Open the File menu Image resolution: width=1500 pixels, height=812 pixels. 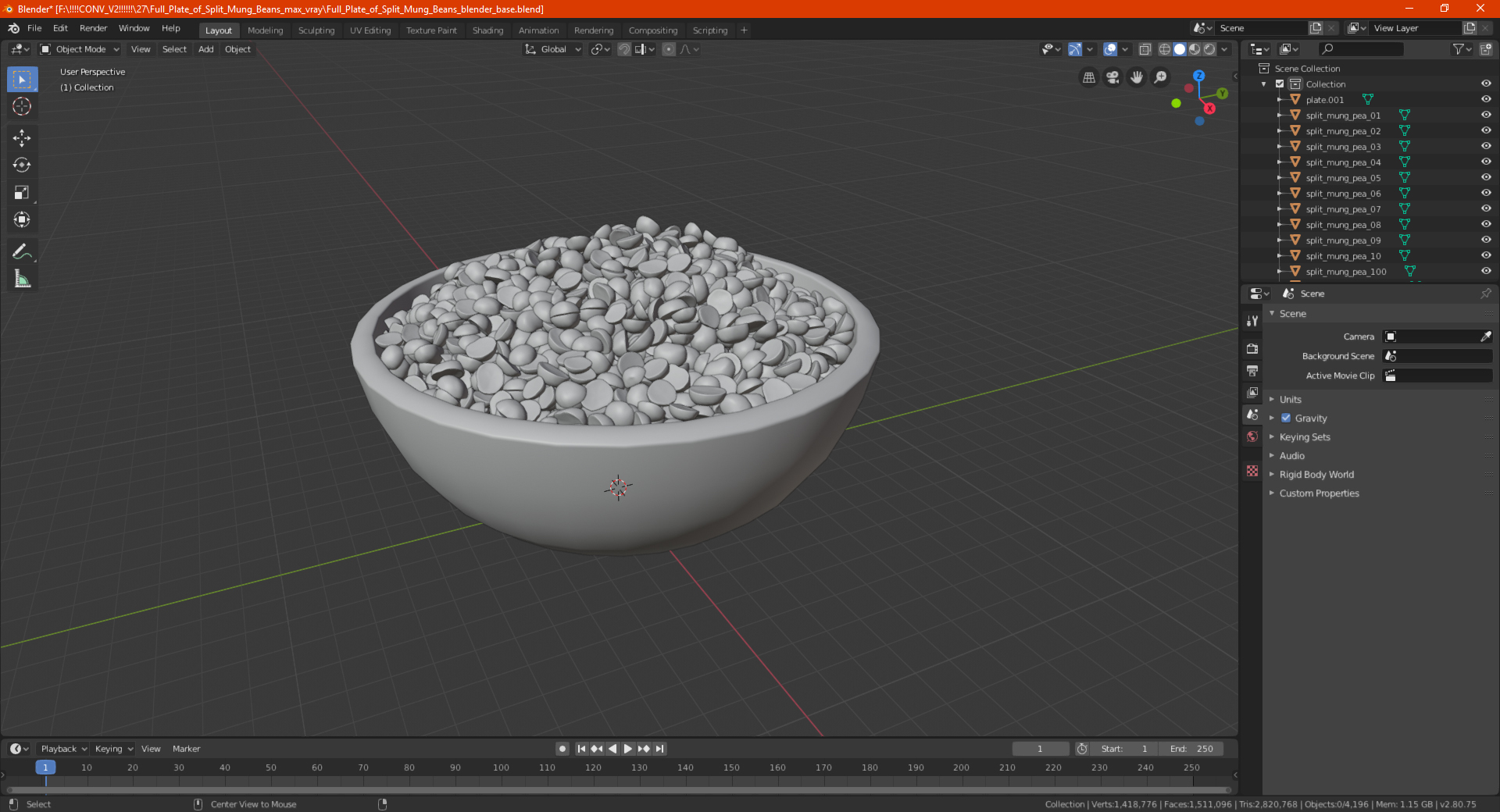coord(34,28)
